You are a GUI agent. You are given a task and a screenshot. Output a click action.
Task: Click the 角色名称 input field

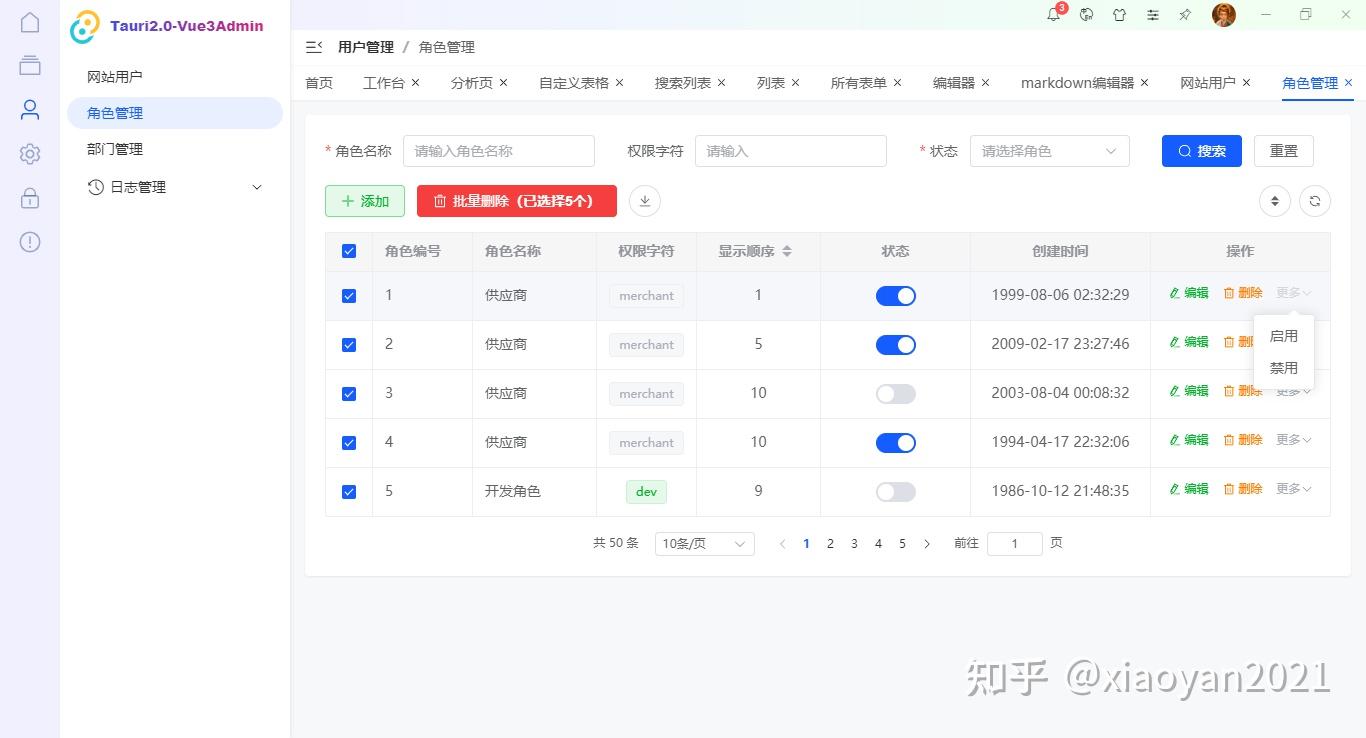pyautogui.click(x=498, y=150)
